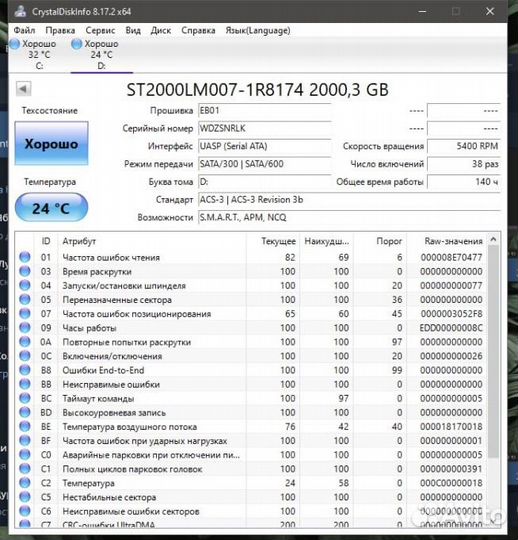Click status icon for attribute C0
This screenshot has height=540, width=518.
[x=25, y=455]
